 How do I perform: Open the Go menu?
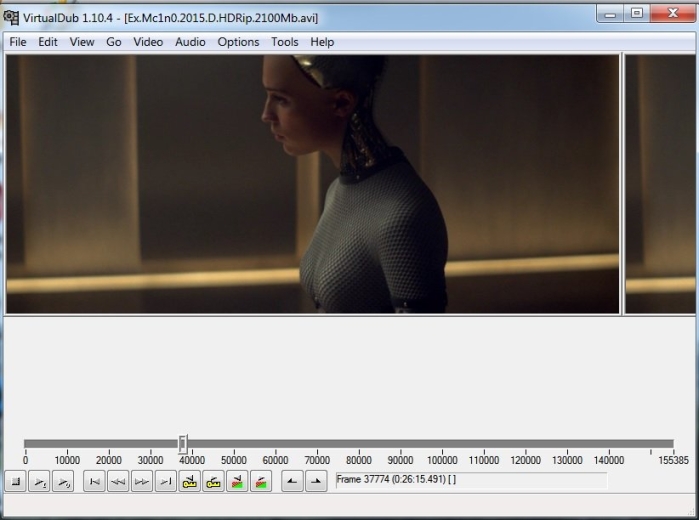click(114, 42)
